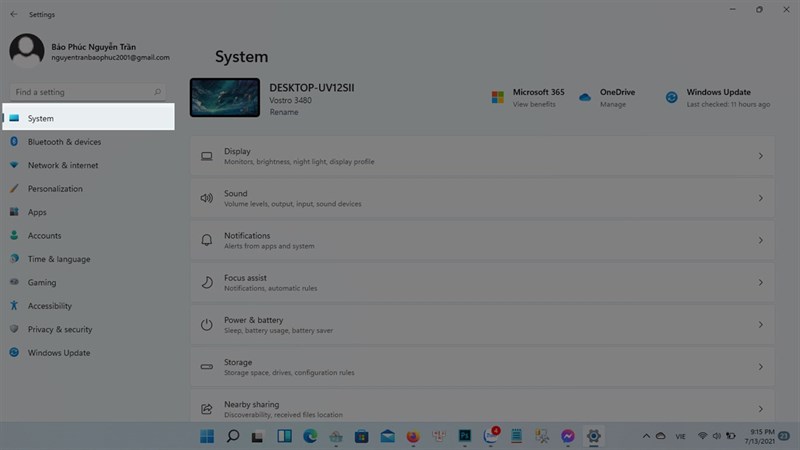This screenshot has height=450, width=800.
Task: Expand the Power & battery chevron
Action: (760, 324)
